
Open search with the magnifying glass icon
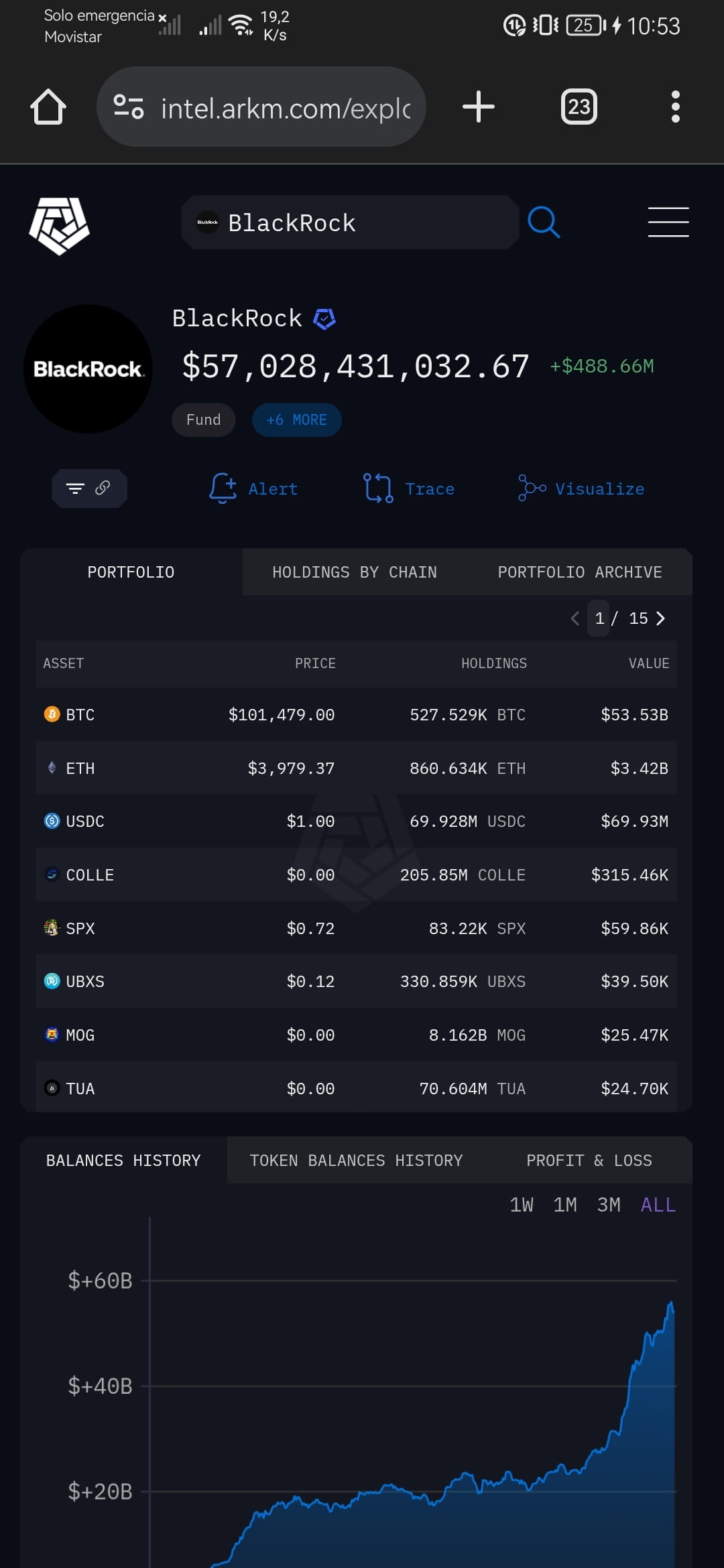click(544, 222)
